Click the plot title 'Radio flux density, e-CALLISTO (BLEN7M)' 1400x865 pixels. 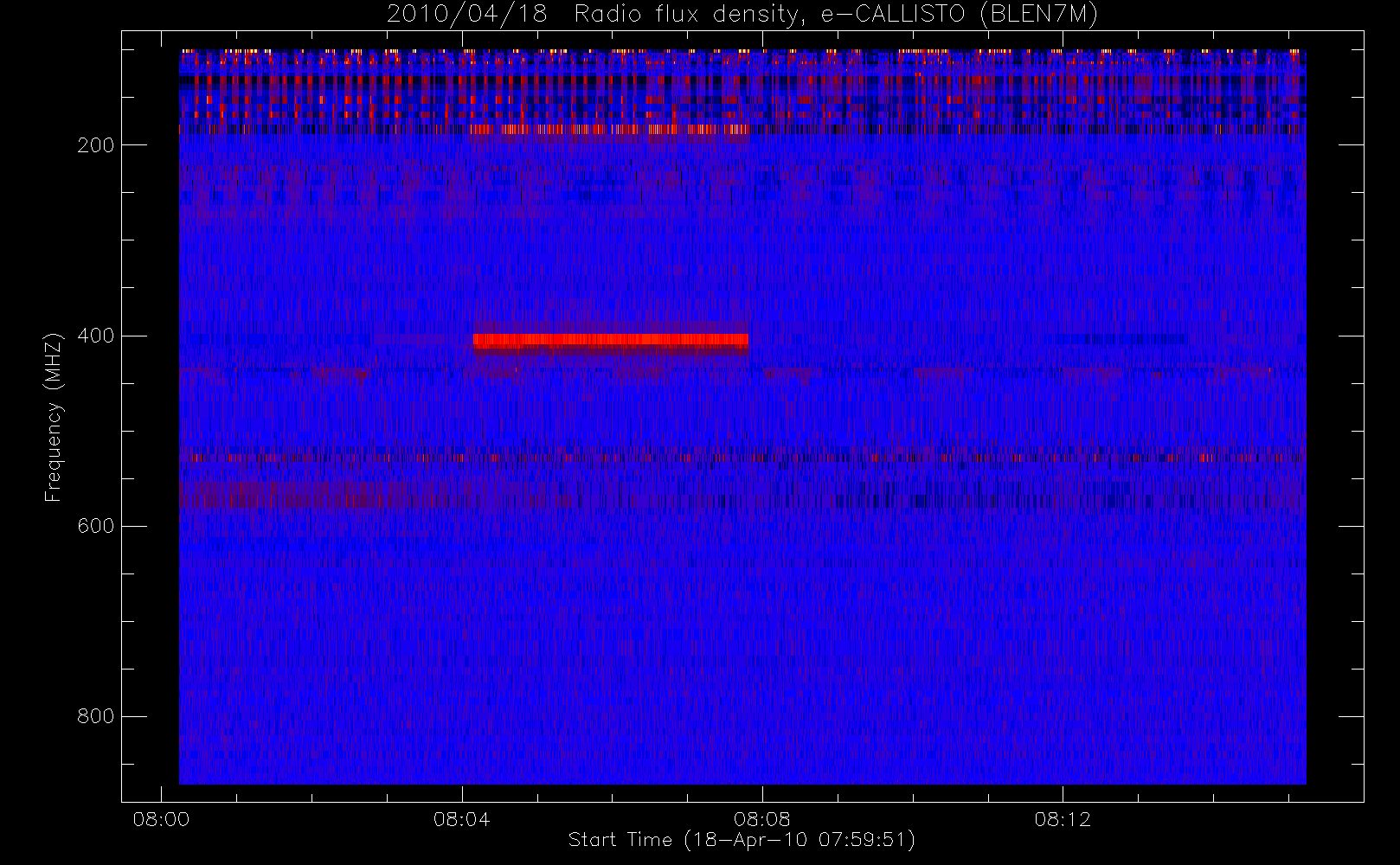pyautogui.click(x=836, y=15)
